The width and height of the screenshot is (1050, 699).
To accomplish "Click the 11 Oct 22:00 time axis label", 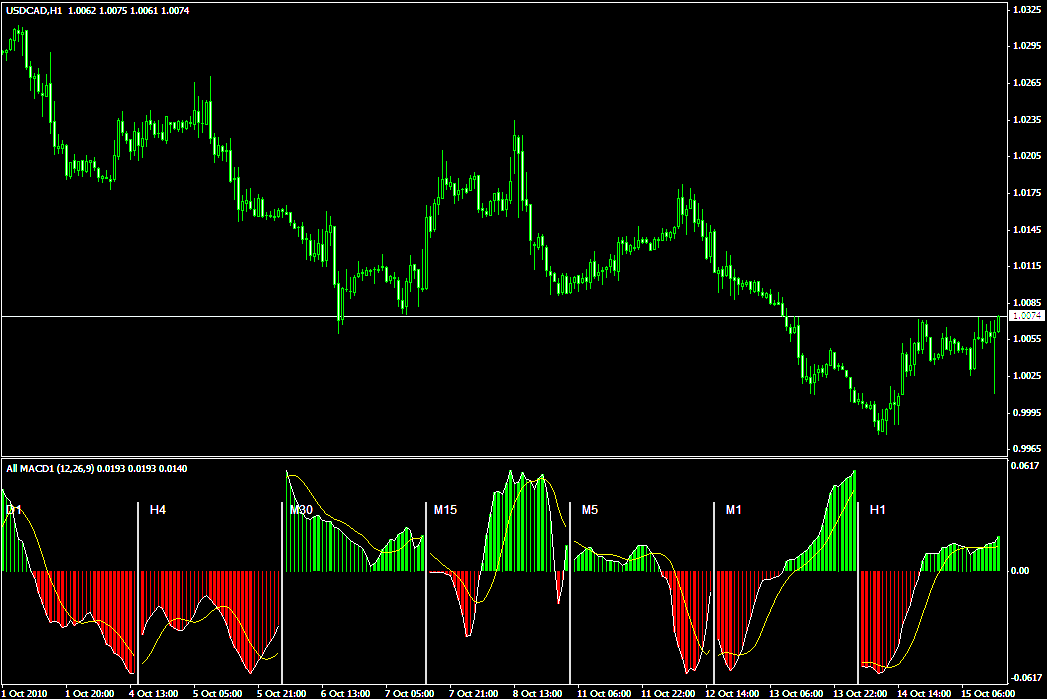I will pos(668,694).
